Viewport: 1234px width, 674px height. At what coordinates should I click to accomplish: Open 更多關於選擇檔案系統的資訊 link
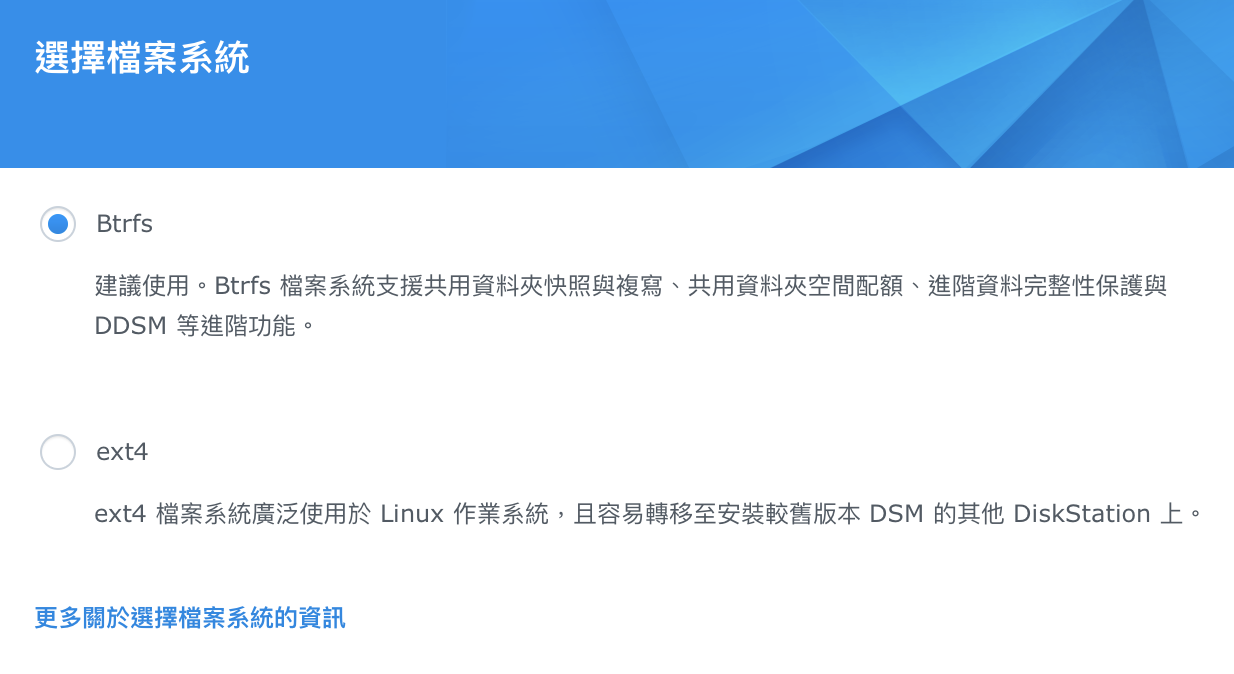190,618
